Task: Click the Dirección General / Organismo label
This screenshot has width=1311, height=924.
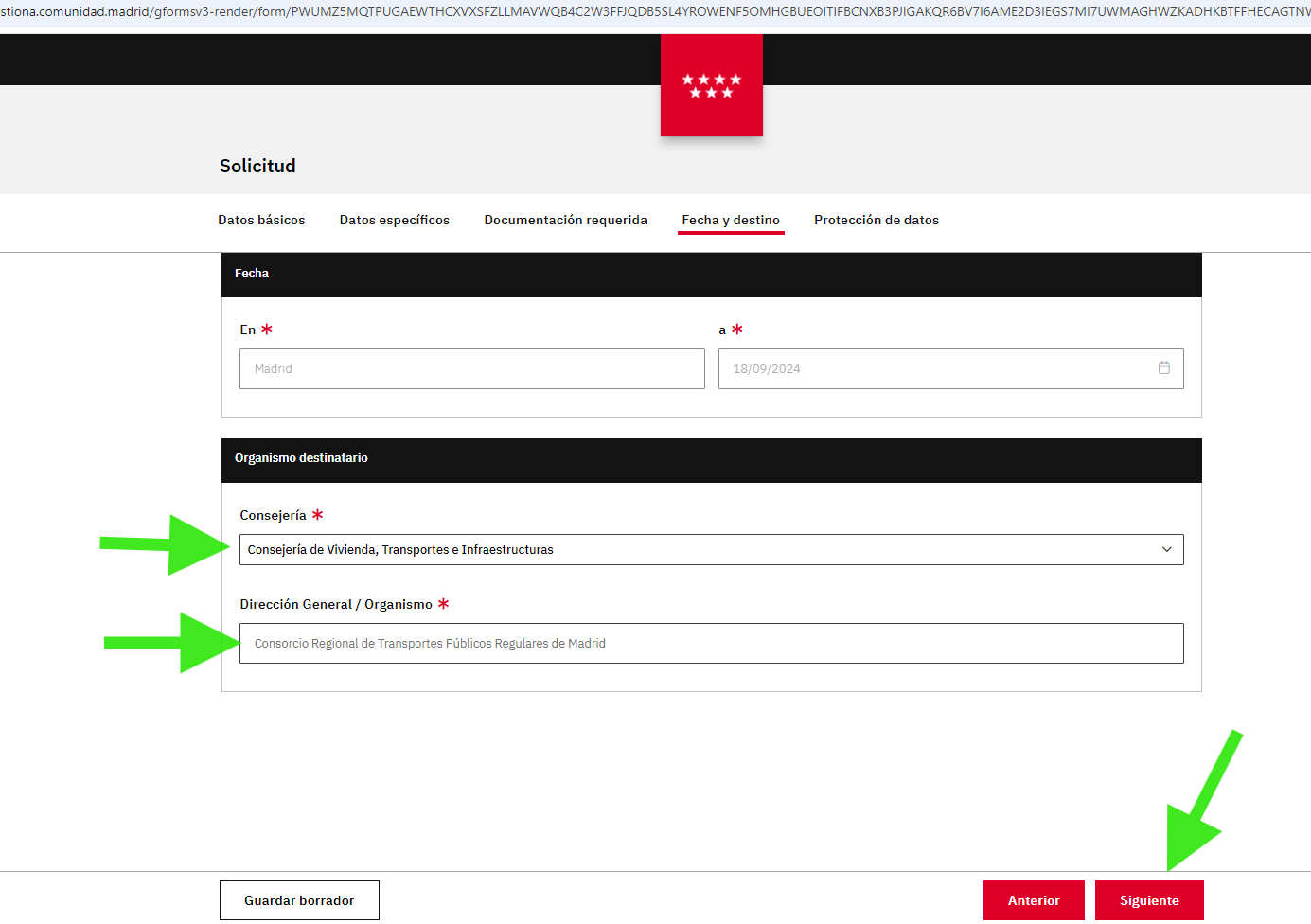Action: [335, 605]
